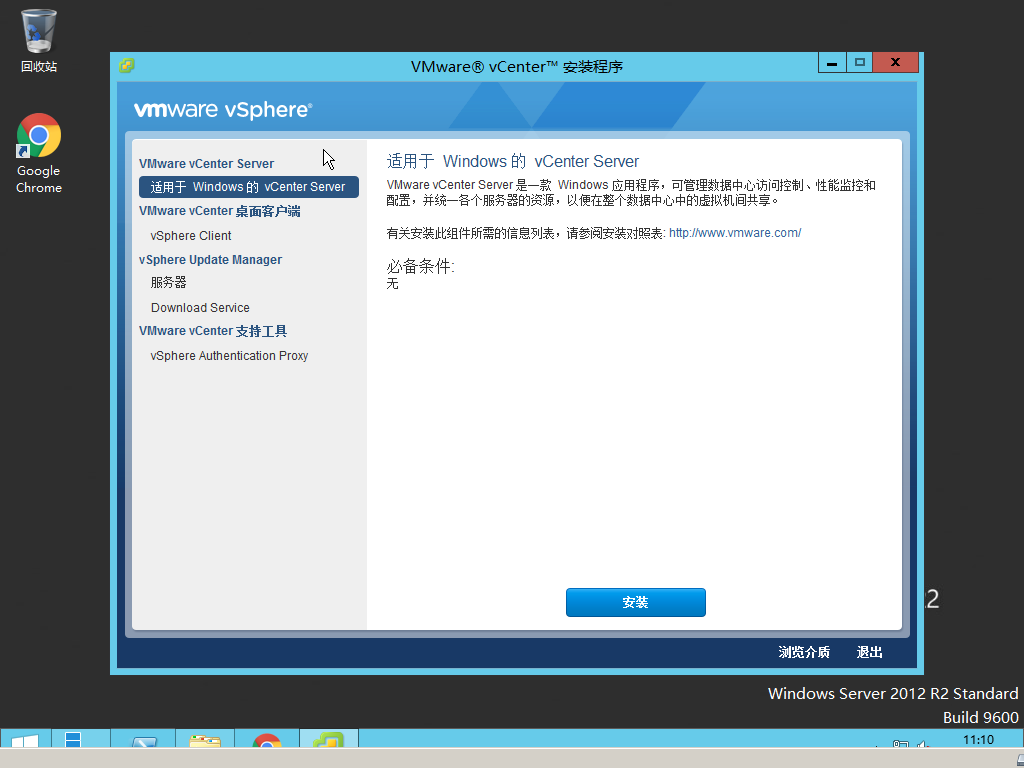Open Google Chrome desktop shortcut
Viewport: 1024px width, 768px height.
point(39,153)
